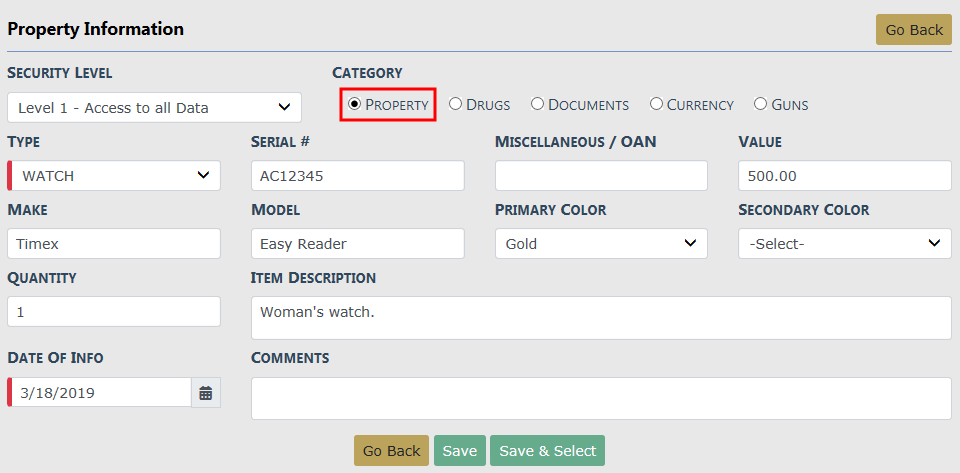Screen dimensions: 960x473
Task: Click the top-right Go Back button
Action: point(913,30)
